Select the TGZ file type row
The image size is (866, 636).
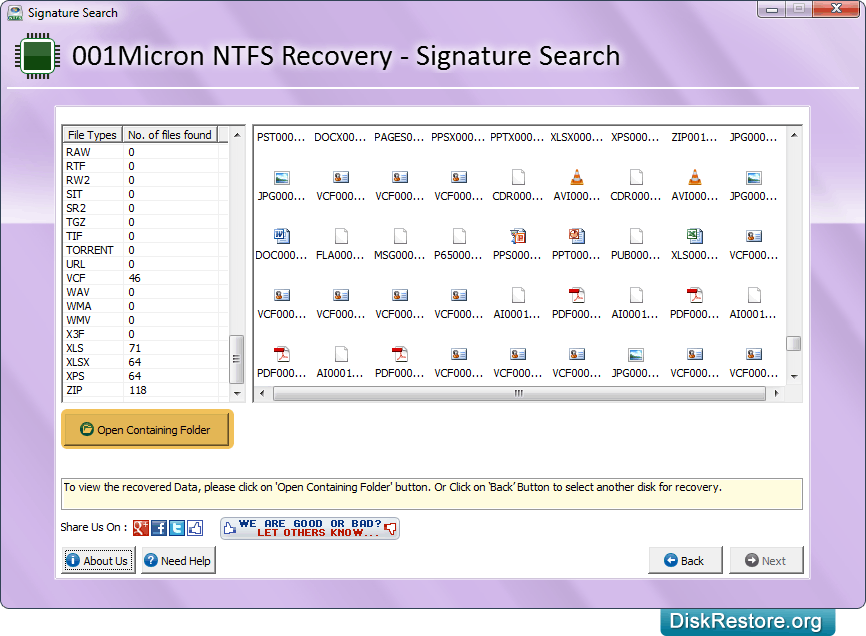tap(145, 222)
